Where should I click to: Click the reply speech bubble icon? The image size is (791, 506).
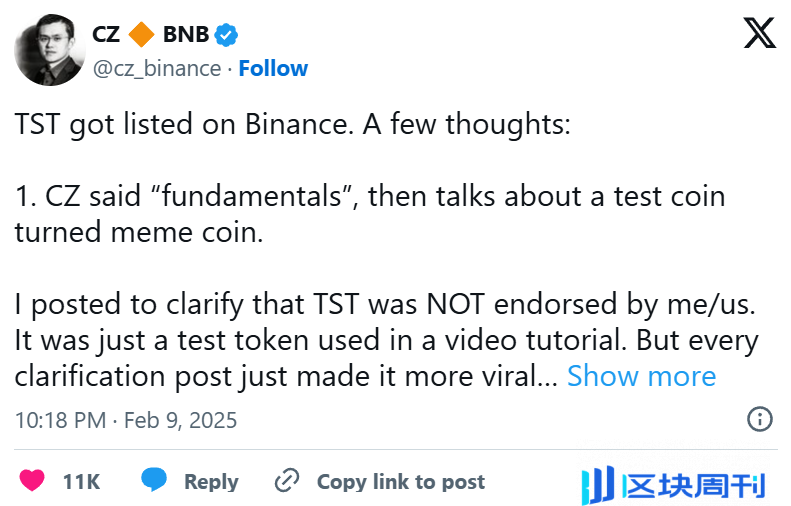(x=154, y=481)
